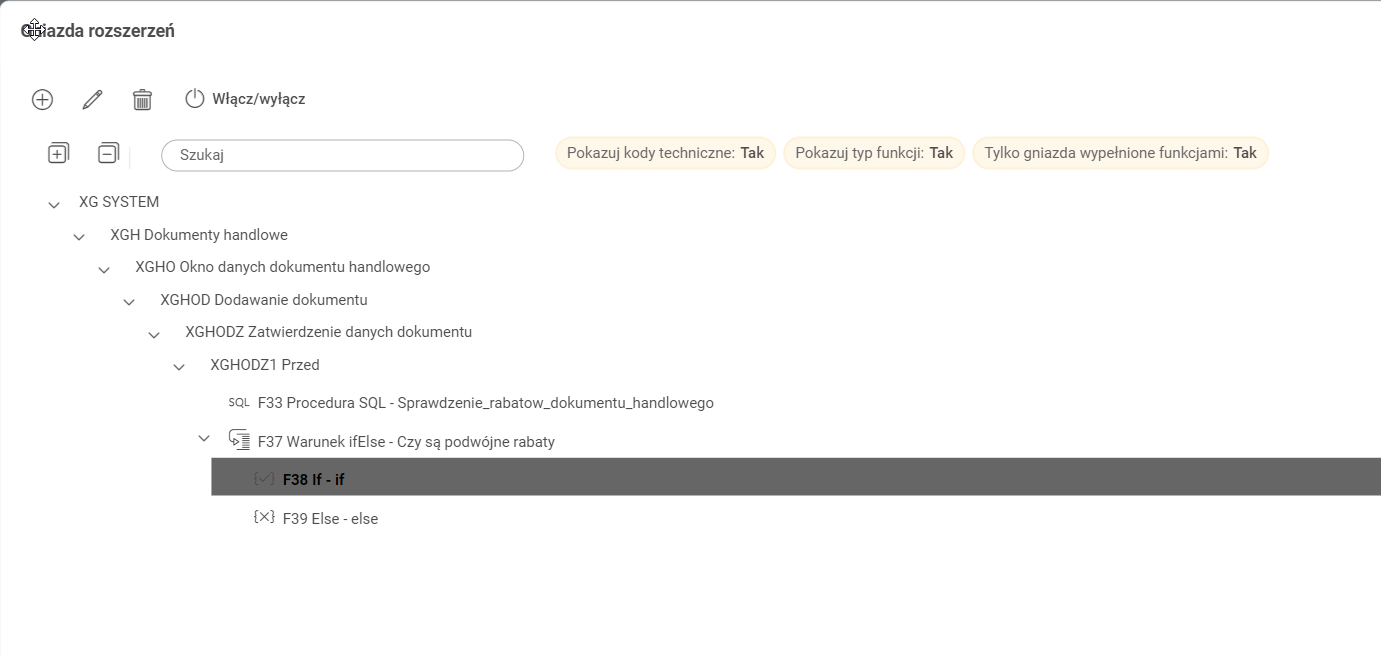The width and height of the screenshot is (1381, 656).
Task: Toggle Pokazuj kody techniczne filter
Action: coord(665,153)
